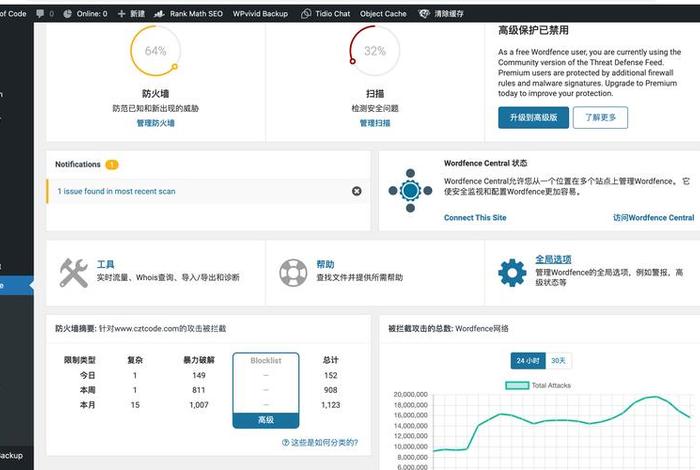Click the question icon next to 这些是如何分类的
This screenshot has height=470, width=700.
click(286, 442)
